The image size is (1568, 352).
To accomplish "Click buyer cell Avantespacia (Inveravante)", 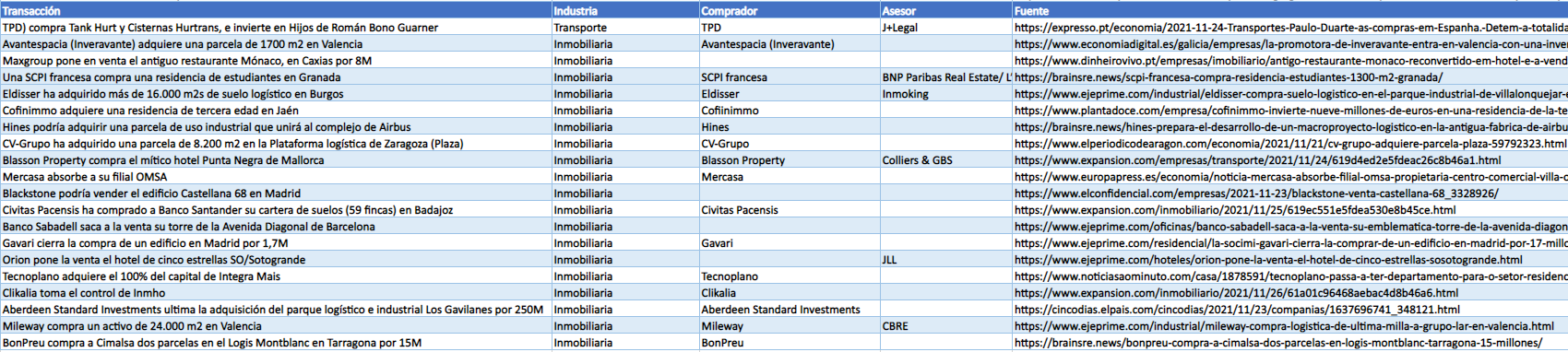I will pos(790,44).
